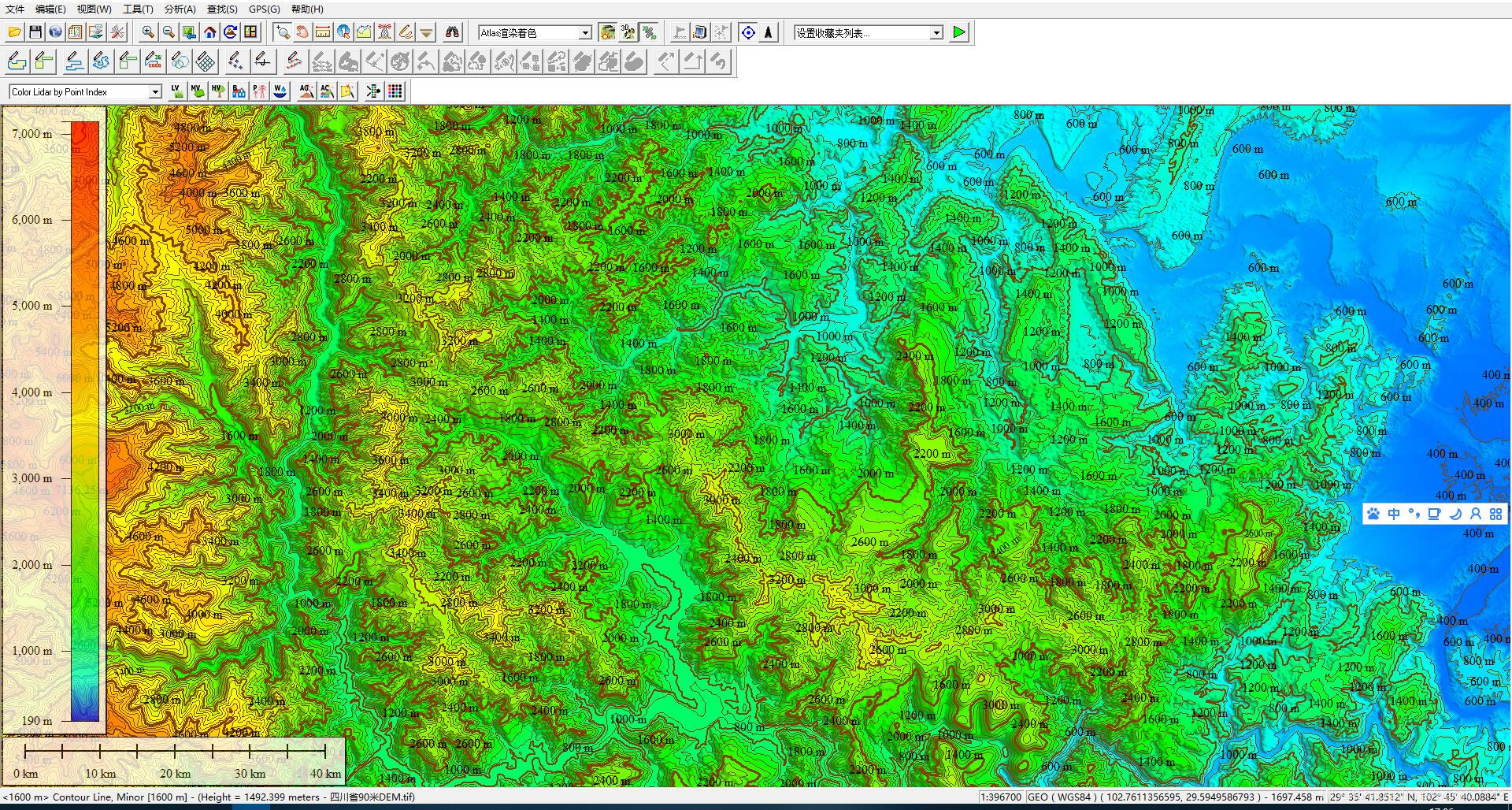Run favorites with green play button
The width and height of the screenshot is (1512, 810).
[958, 32]
